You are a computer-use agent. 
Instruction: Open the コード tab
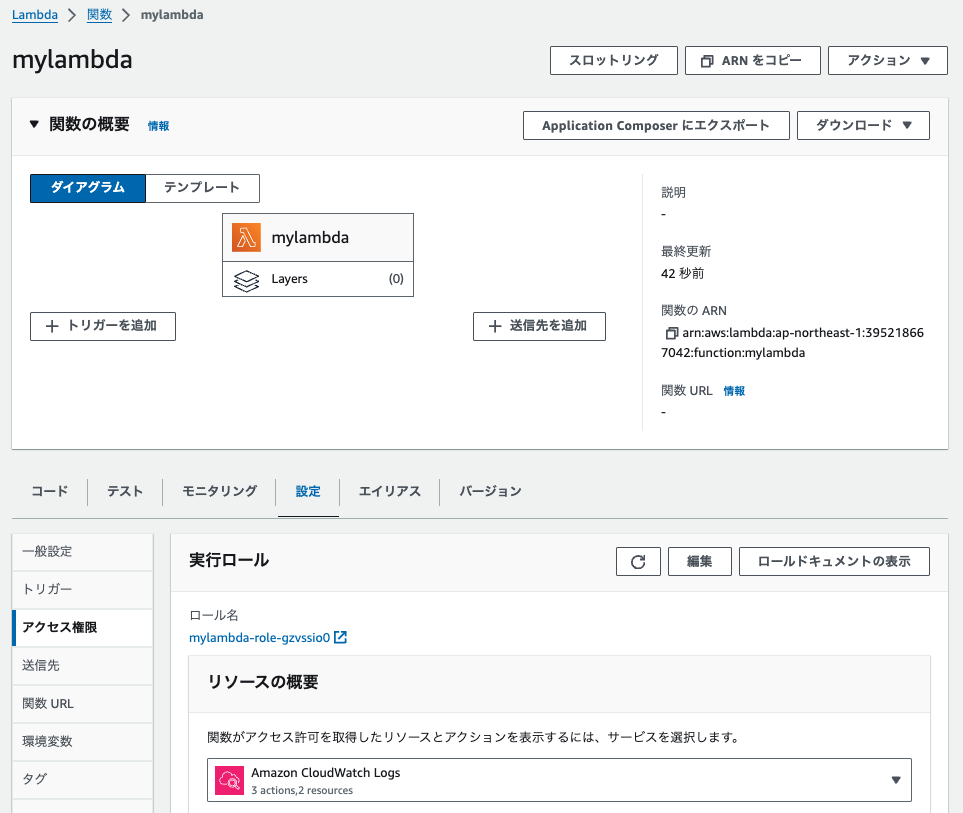51,491
